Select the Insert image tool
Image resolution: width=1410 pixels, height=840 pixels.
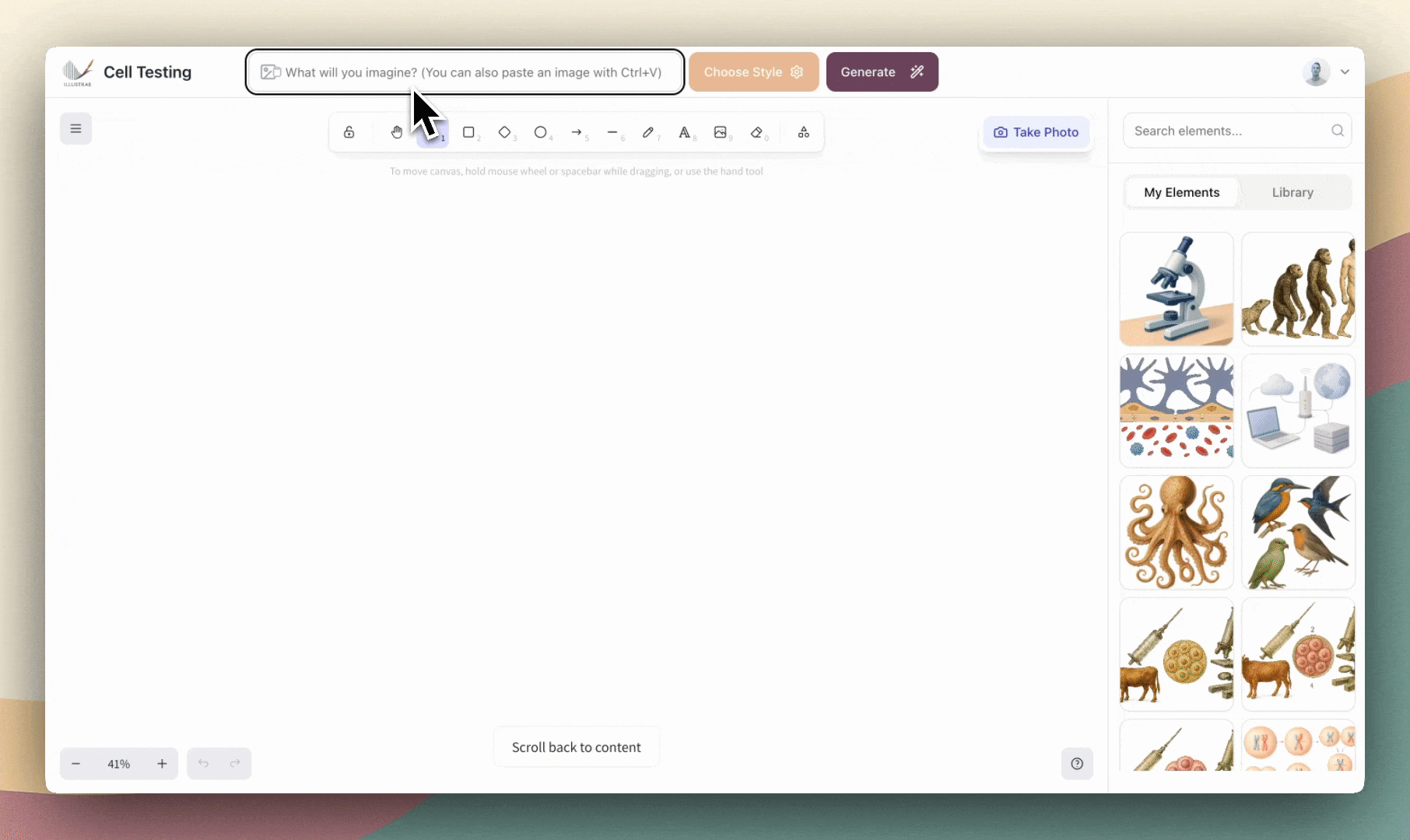(721, 132)
